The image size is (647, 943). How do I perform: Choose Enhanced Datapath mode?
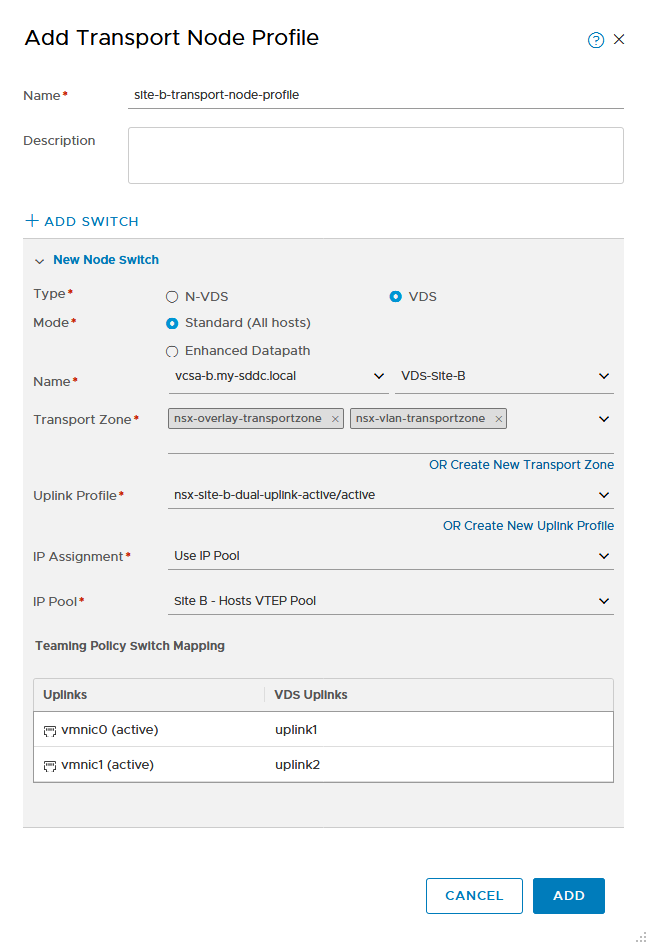(172, 351)
